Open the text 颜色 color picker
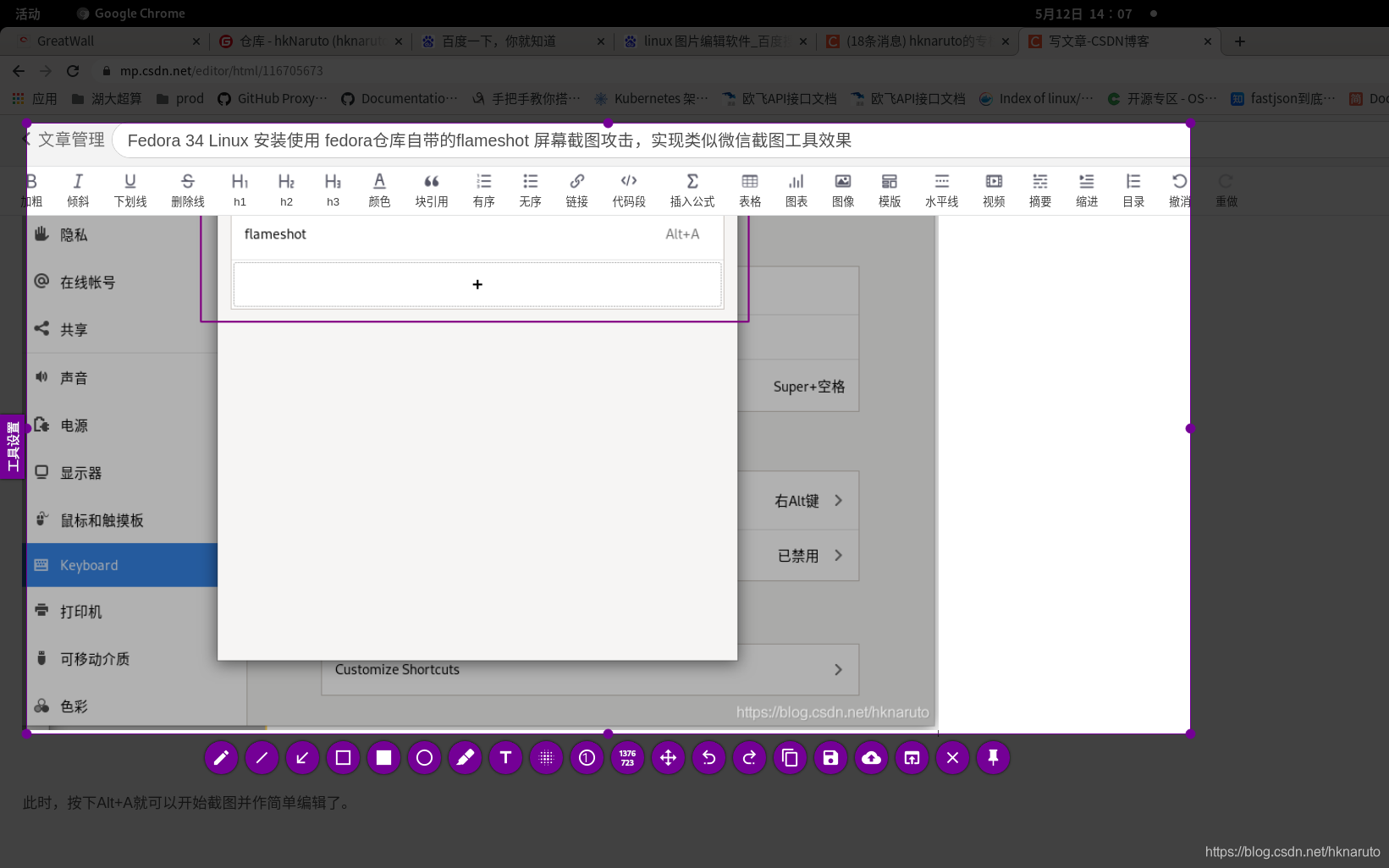1389x868 pixels. coord(379,190)
